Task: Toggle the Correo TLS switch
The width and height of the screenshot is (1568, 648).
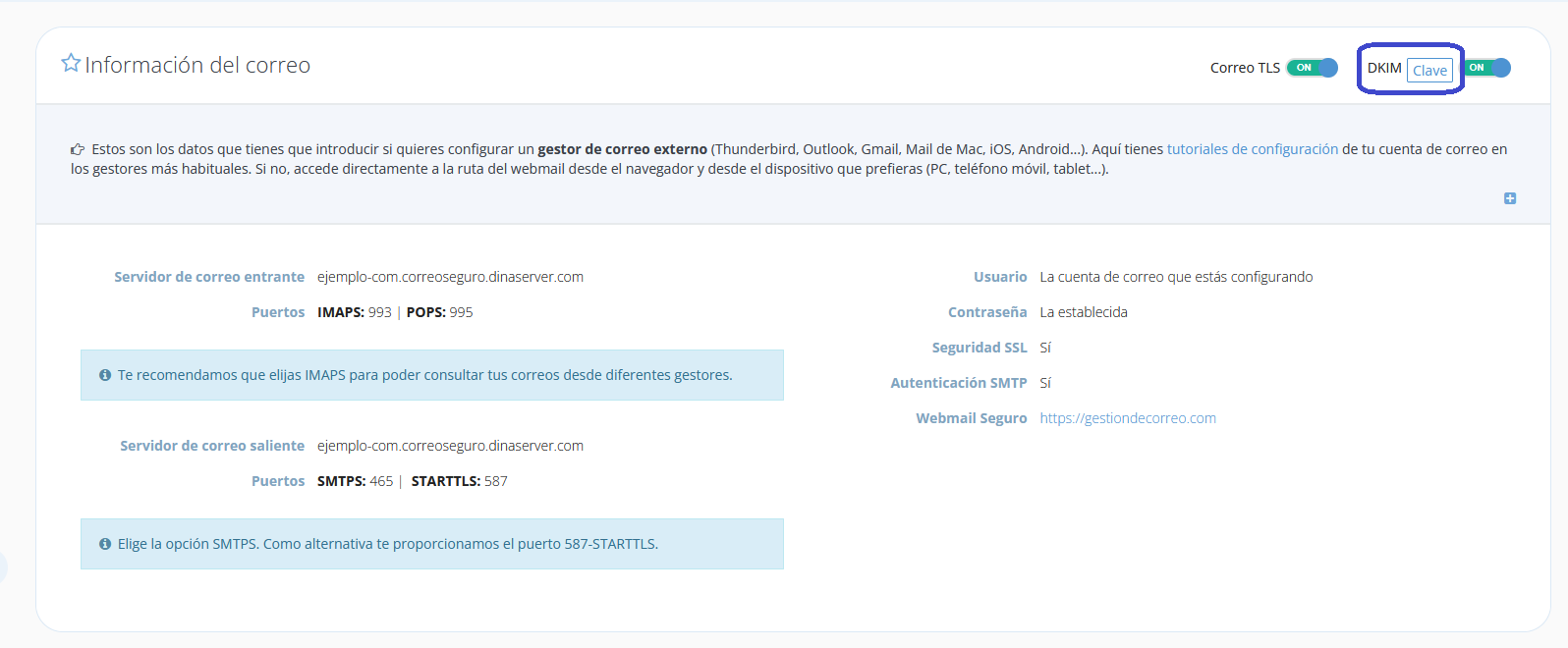Action: (1313, 68)
